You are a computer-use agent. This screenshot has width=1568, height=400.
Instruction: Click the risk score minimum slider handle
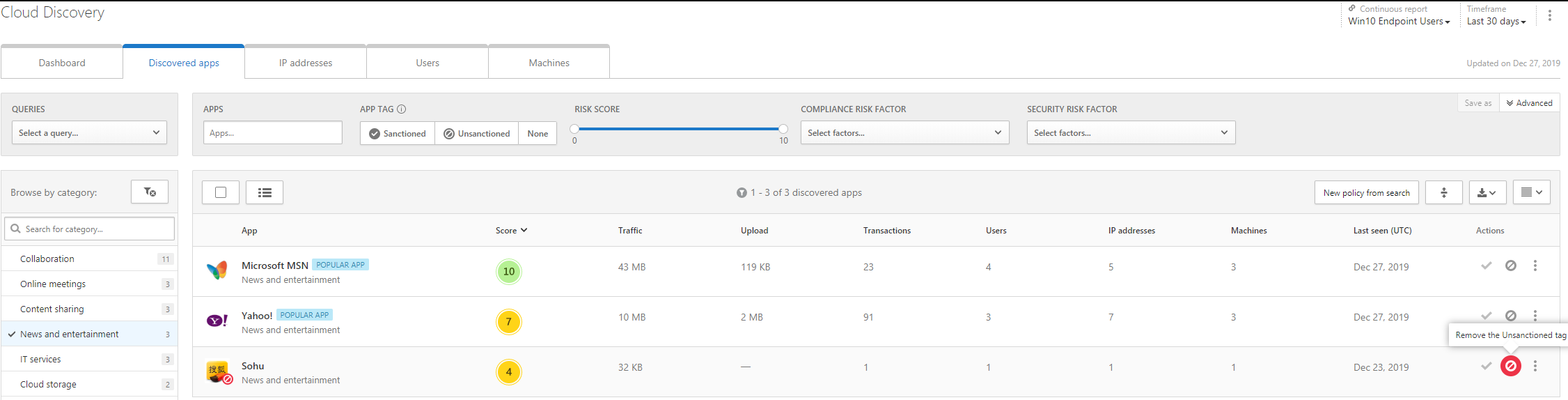(574, 129)
